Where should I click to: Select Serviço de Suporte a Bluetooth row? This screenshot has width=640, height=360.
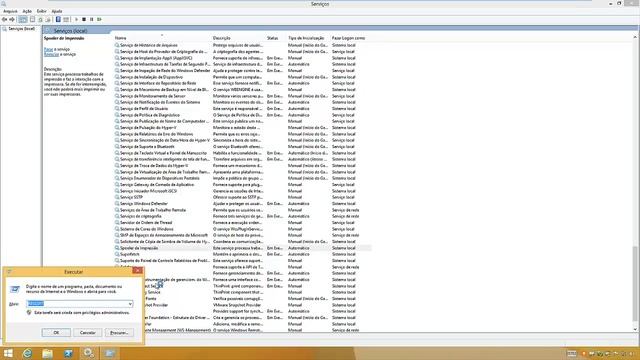242,147
